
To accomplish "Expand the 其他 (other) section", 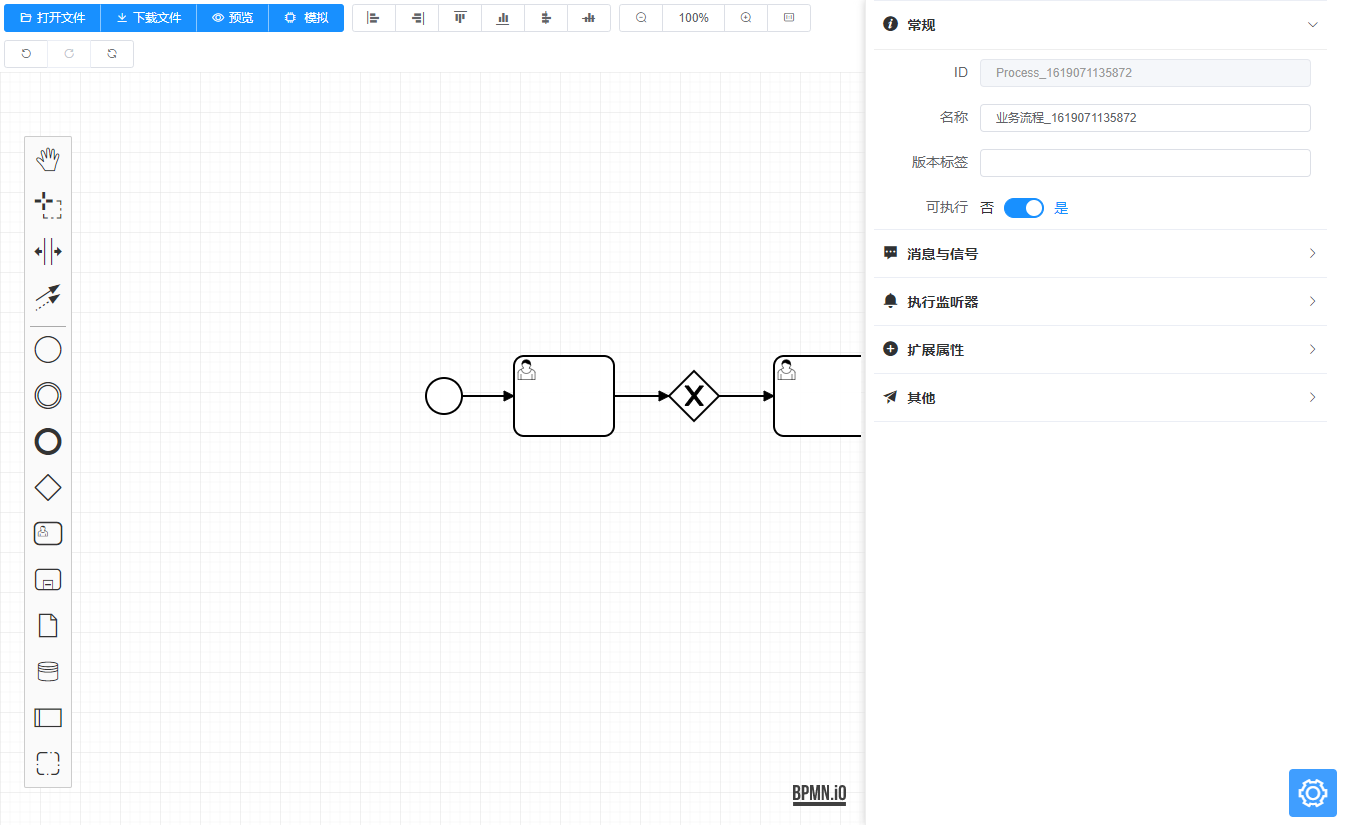I will (1101, 398).
